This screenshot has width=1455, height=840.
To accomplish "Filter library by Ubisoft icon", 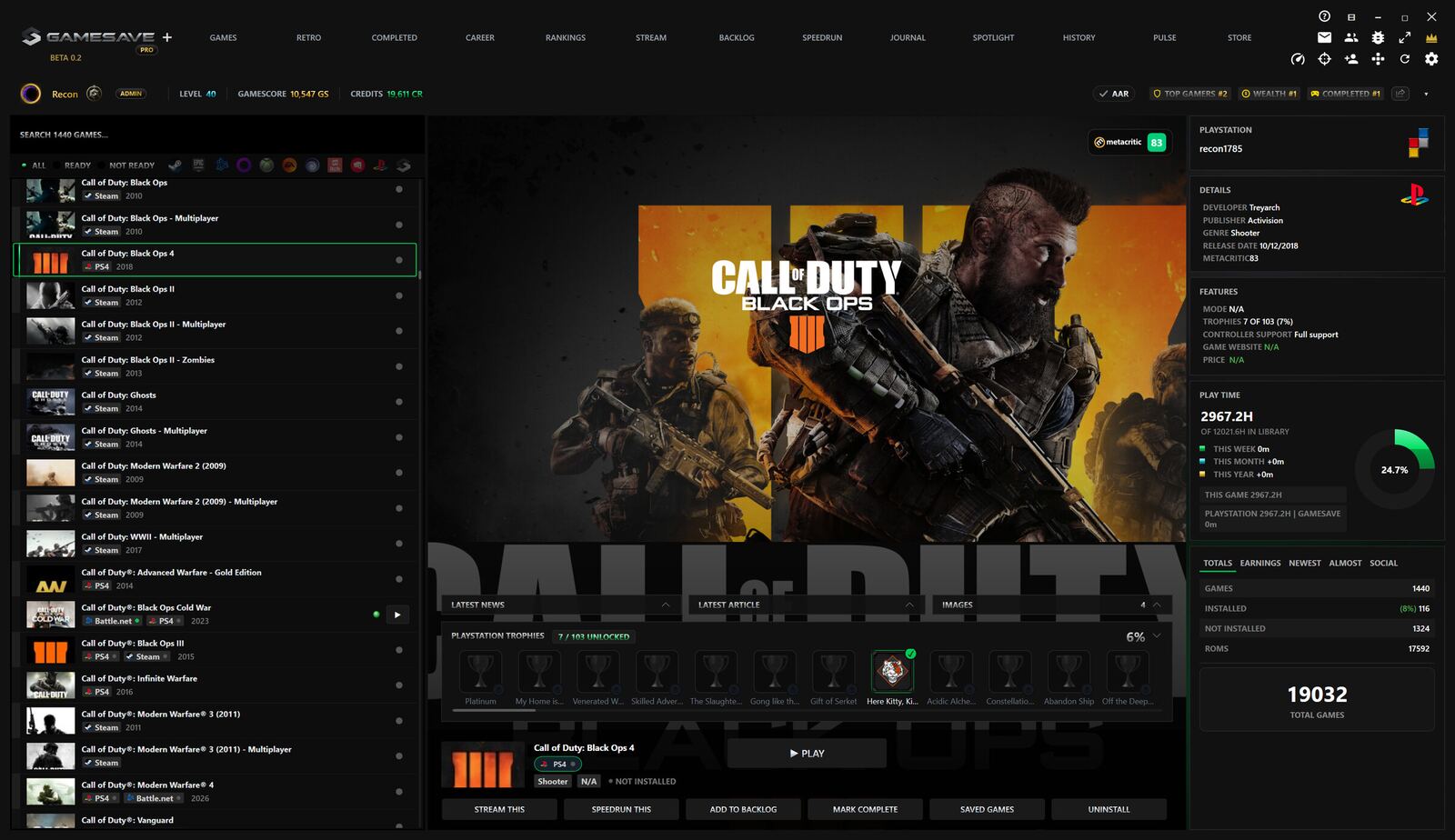I will click(312, 165).
